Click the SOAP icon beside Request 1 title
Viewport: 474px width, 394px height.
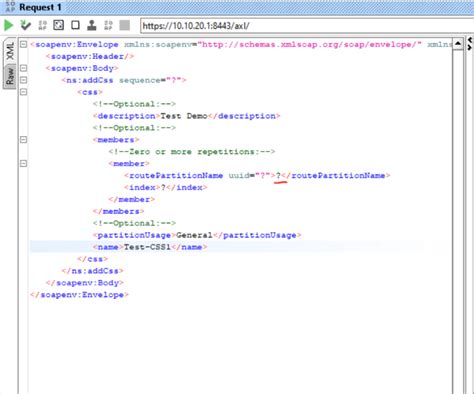(x=10, y=6)
